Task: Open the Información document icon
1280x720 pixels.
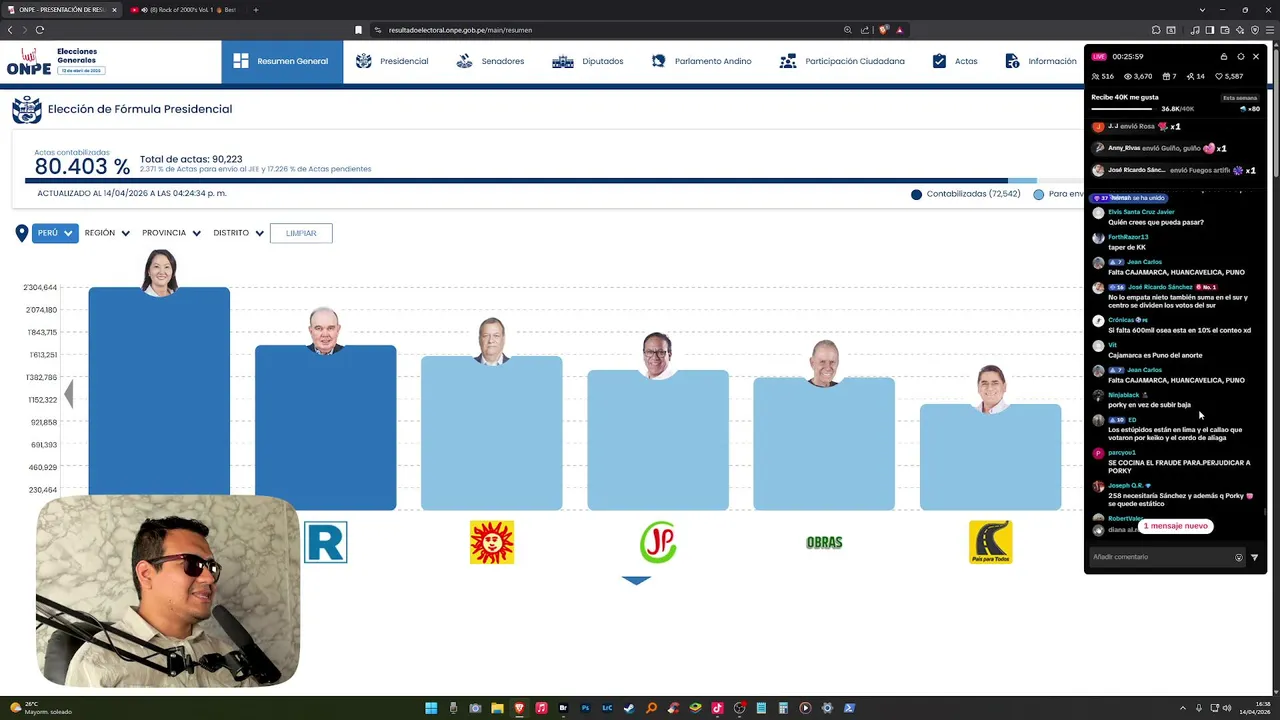Action: [1012, 61]
